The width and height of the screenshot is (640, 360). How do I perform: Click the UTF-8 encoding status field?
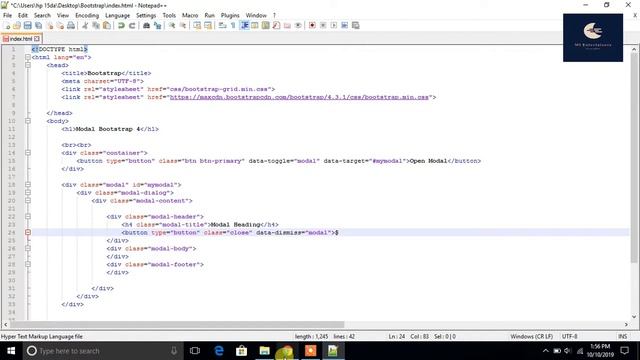(569, 336)
